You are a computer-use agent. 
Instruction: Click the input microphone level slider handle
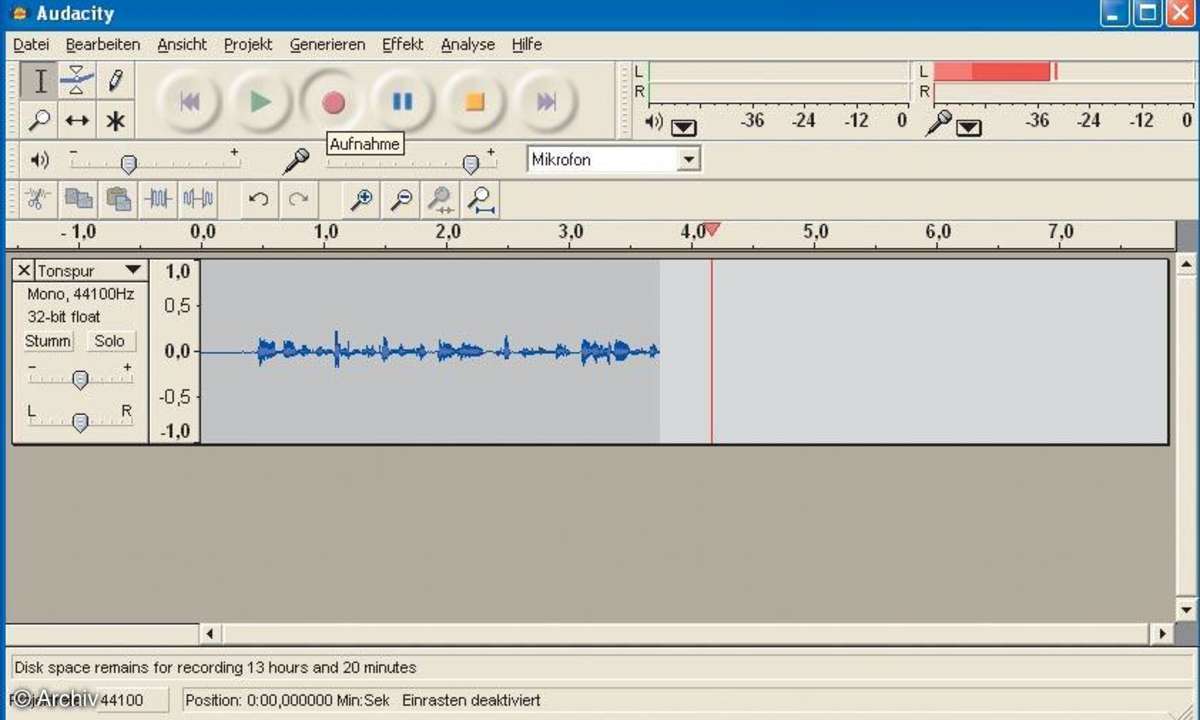click(471, 164)
